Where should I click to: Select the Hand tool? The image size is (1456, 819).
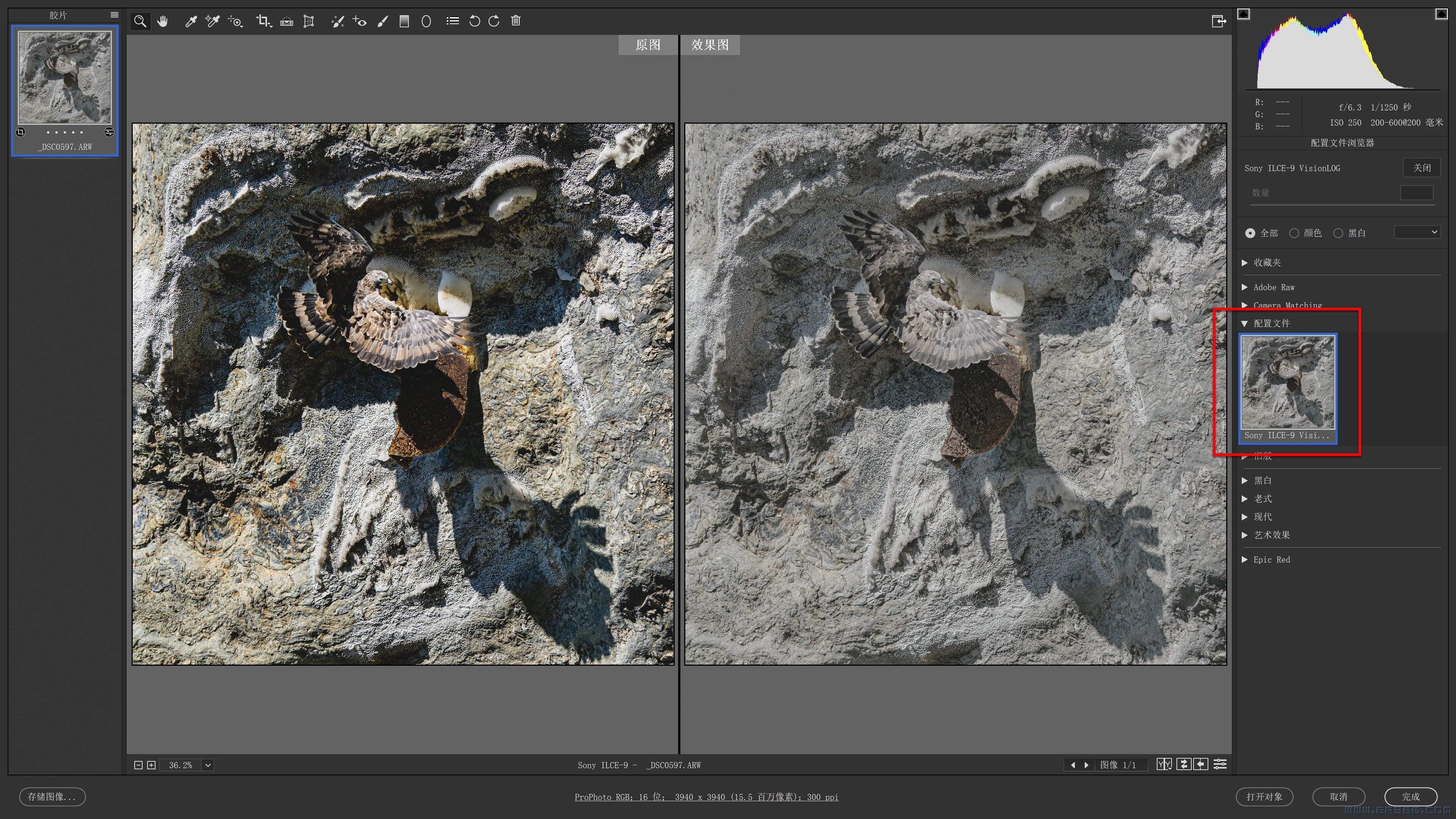point(163,22)
